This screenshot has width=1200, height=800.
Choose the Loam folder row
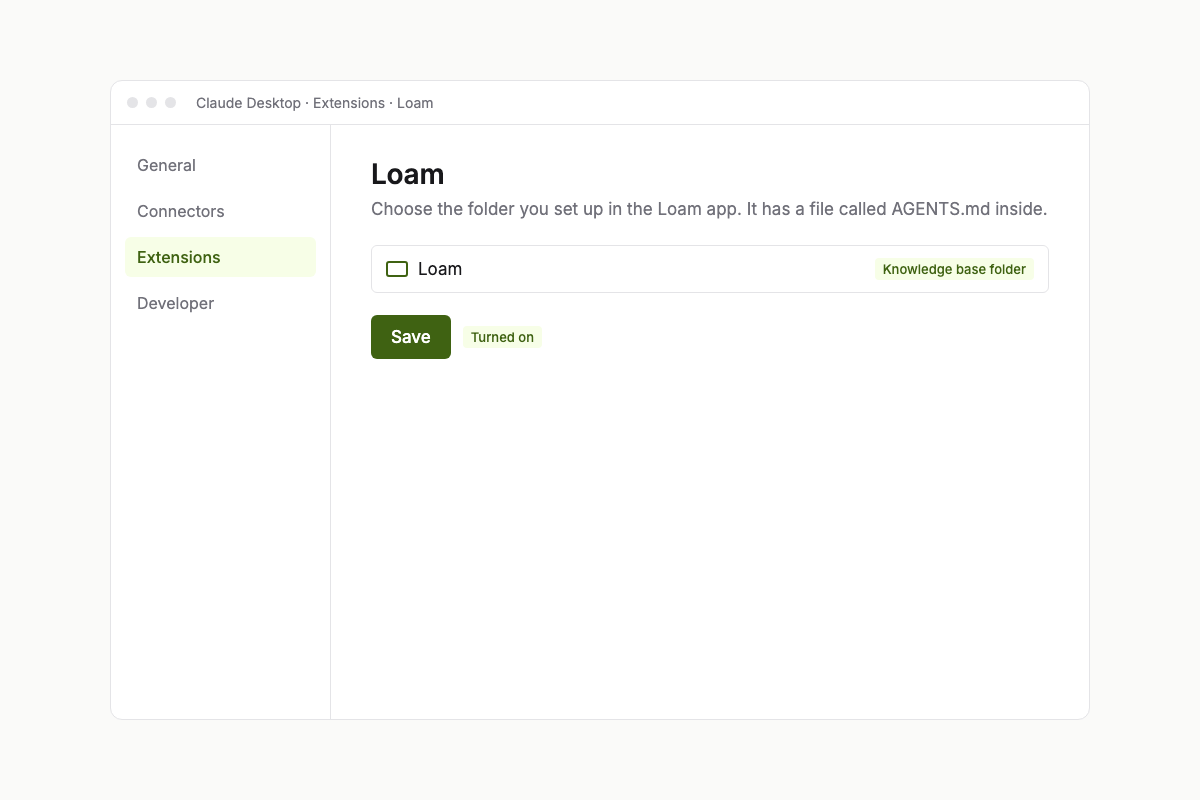pyautogui.click(x=710, y=269)
